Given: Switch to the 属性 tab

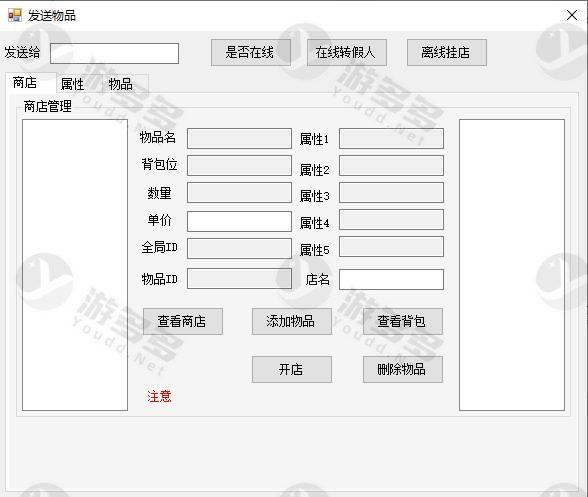Looking at the screenshot, I should pos(73,84).
